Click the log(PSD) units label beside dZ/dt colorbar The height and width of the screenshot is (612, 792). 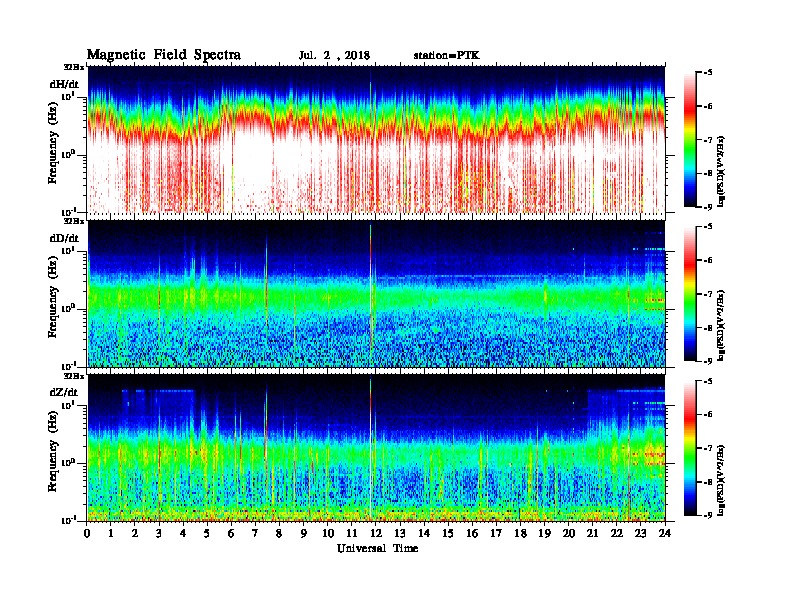point(722,480)
